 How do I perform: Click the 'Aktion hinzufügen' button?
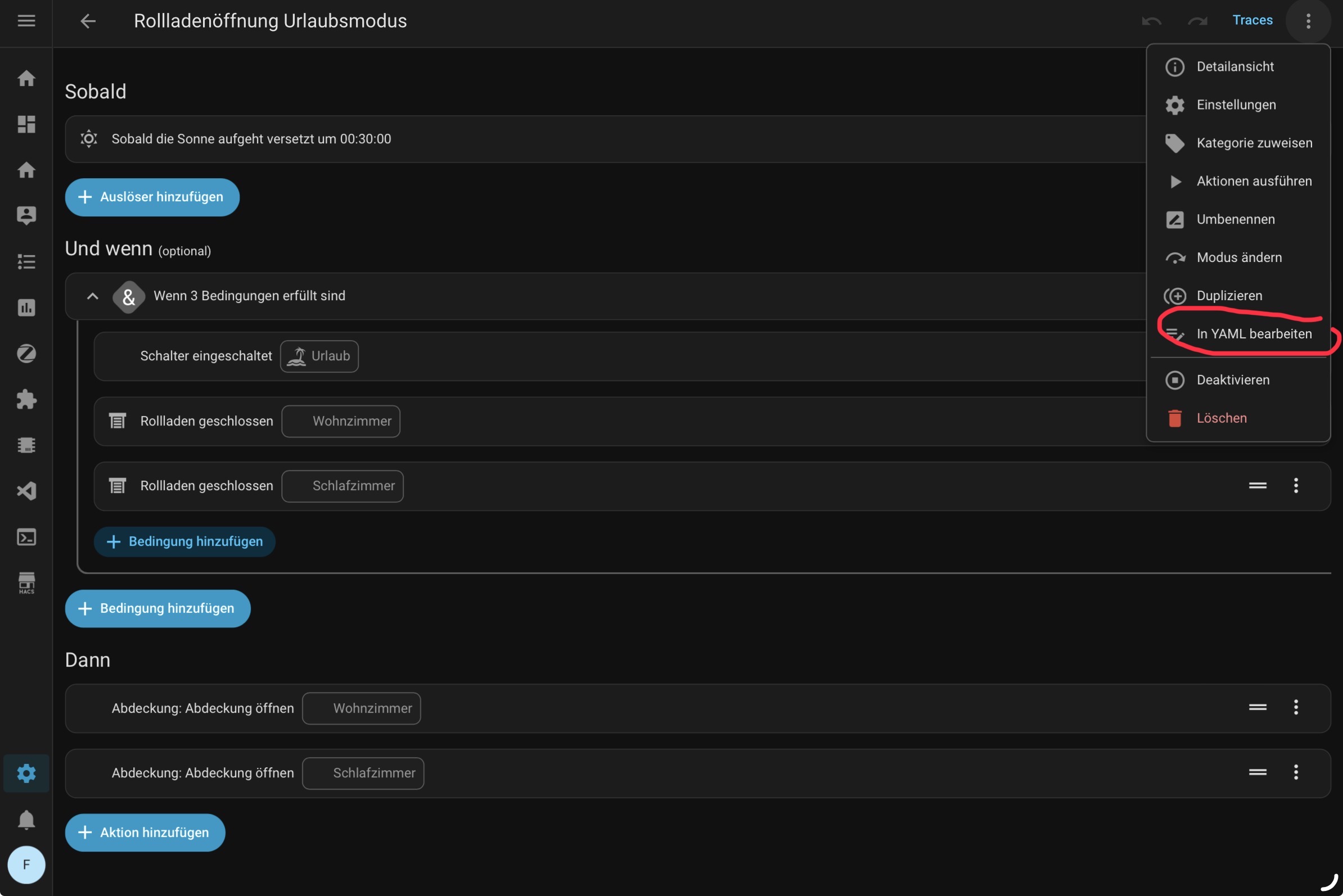click(145, 832)
